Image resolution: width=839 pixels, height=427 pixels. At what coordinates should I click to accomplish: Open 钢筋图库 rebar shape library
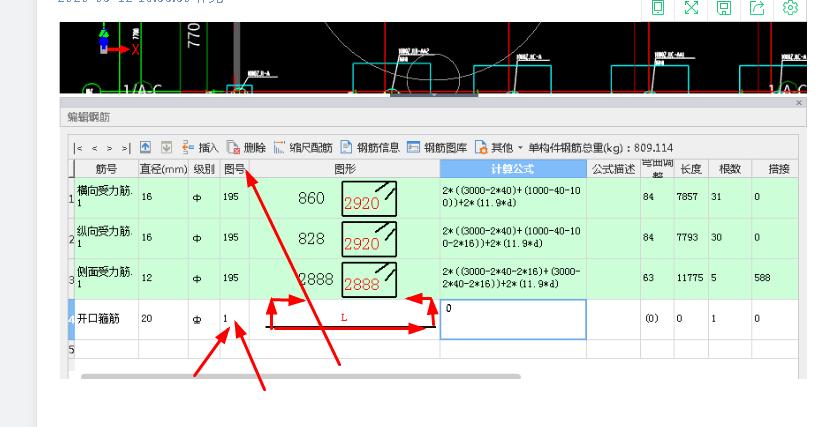[437, 148]
